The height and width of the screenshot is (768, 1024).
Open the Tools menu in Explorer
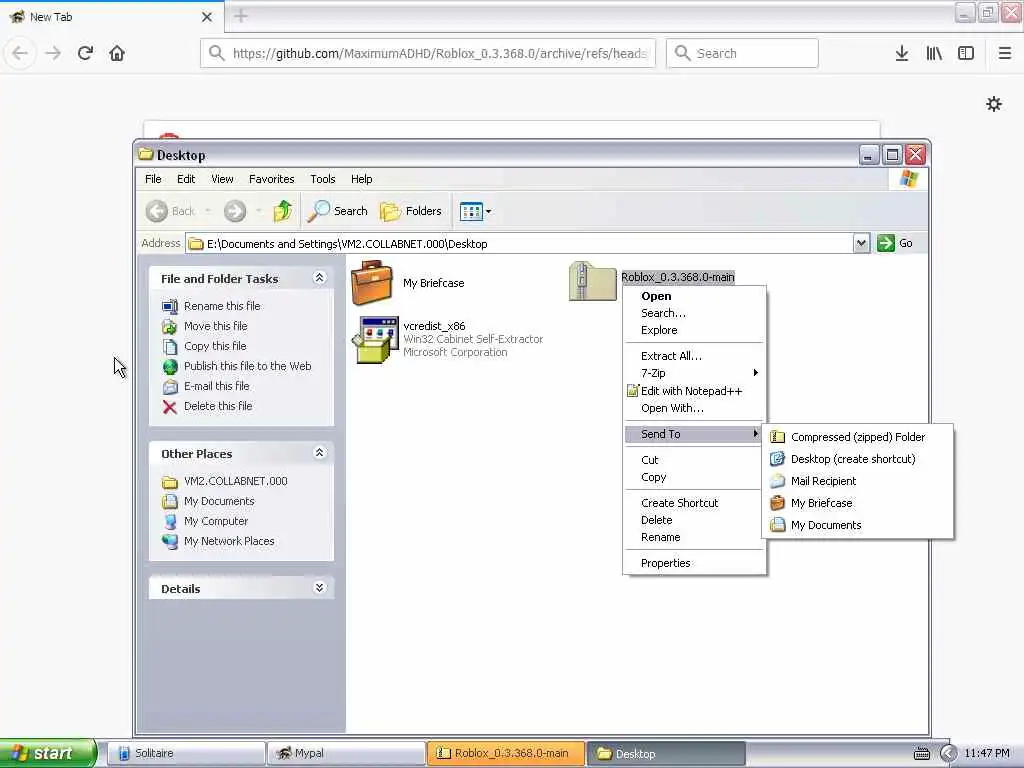click(x=323, y=179)
